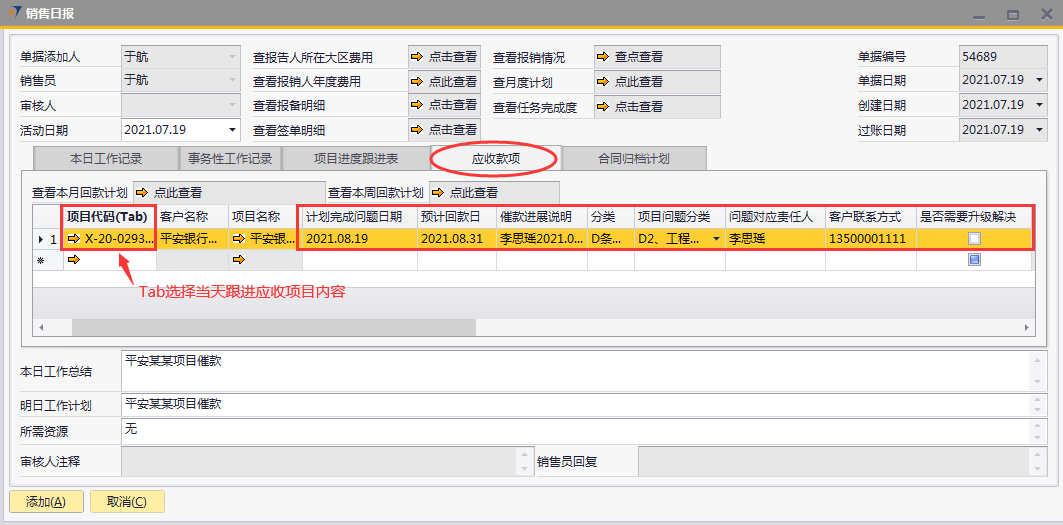Open the 活动日期 date dropdown
Image resolution: width=1063 pixels, height=525 pixels.
(x=233, y=130)
